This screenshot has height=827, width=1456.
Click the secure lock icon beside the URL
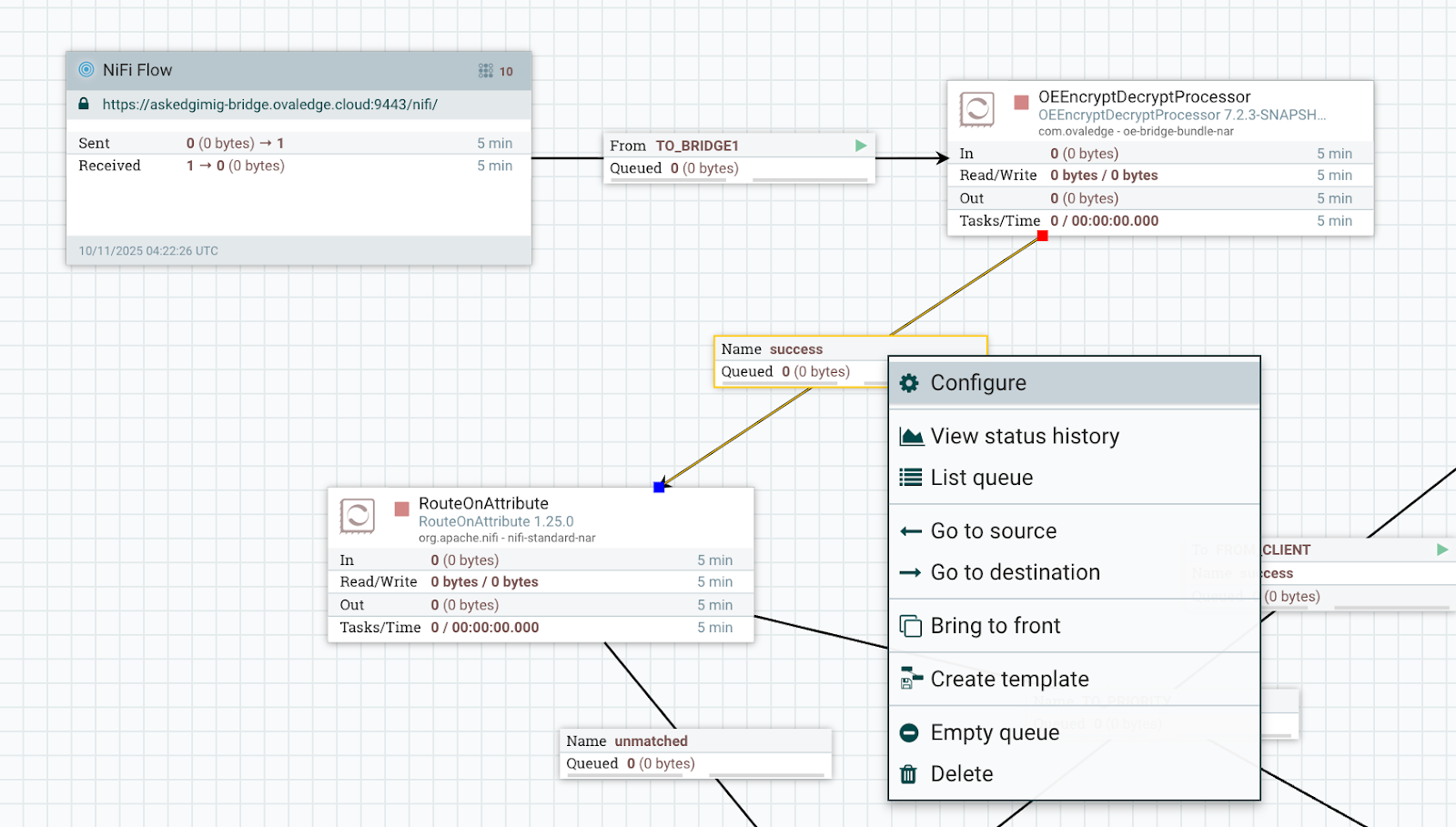(84, 105)
